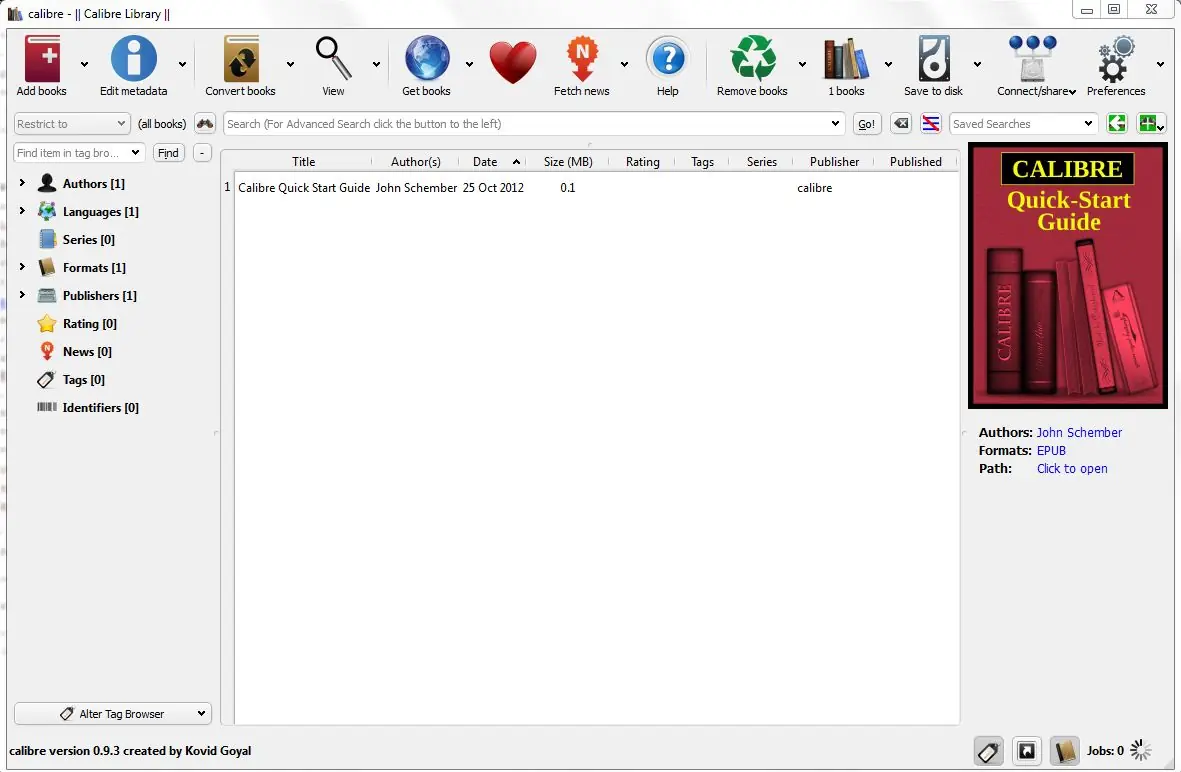This screenshot has height=772, width=1181.
Task: Click the Go! search button
Action: tap(866, 124)
